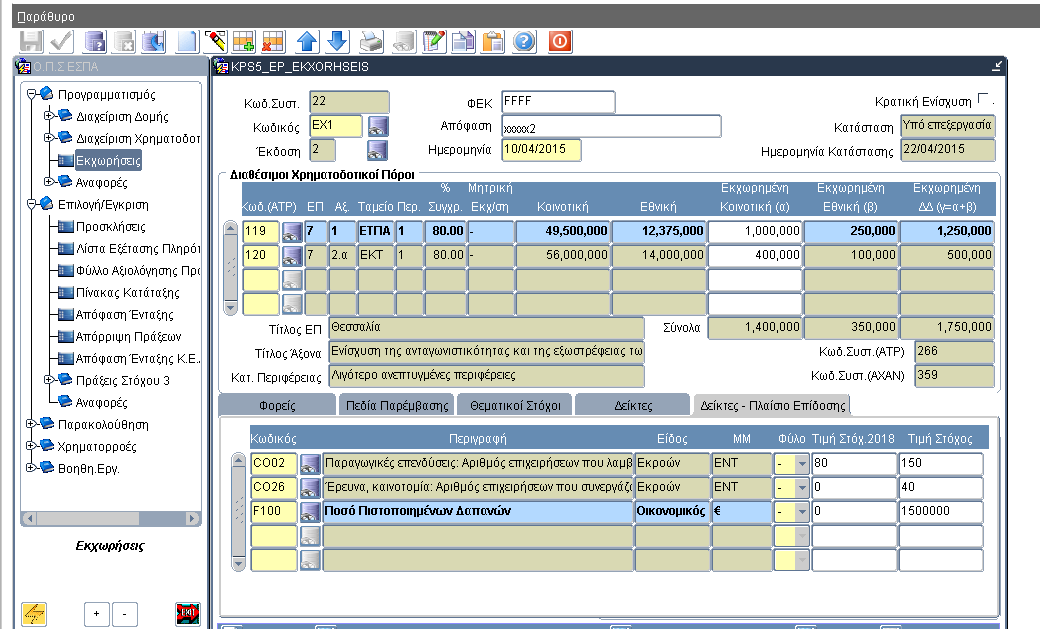The image size is (1040, 629).
Task: Click the Cancel Query database icon
Action: coord(124,41)
